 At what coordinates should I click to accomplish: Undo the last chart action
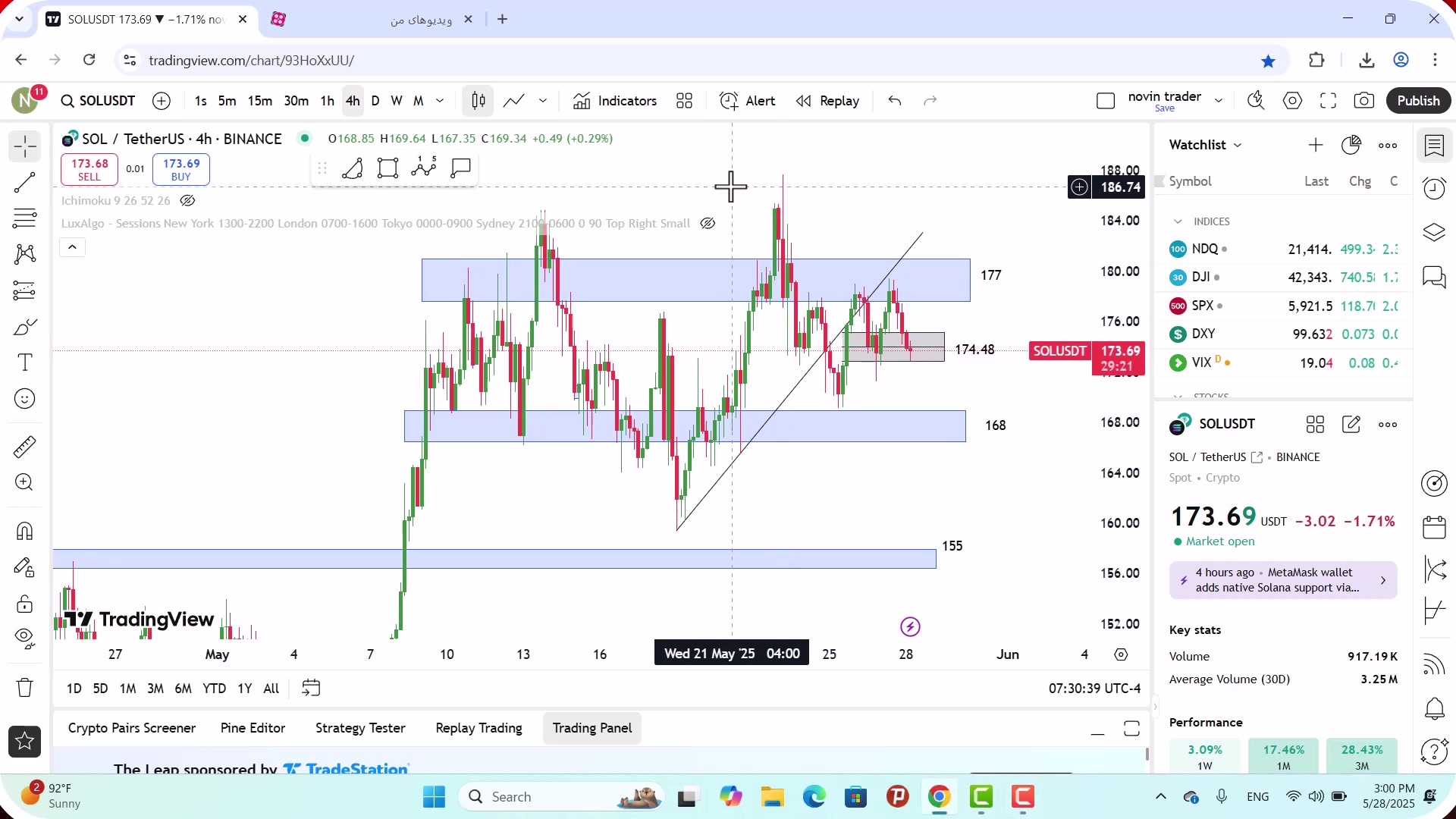point(895,101)
